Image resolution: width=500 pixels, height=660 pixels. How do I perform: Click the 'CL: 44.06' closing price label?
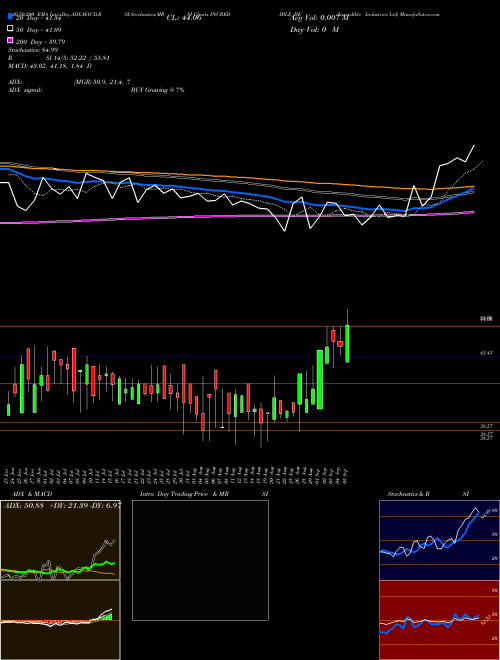coord(184,18)
